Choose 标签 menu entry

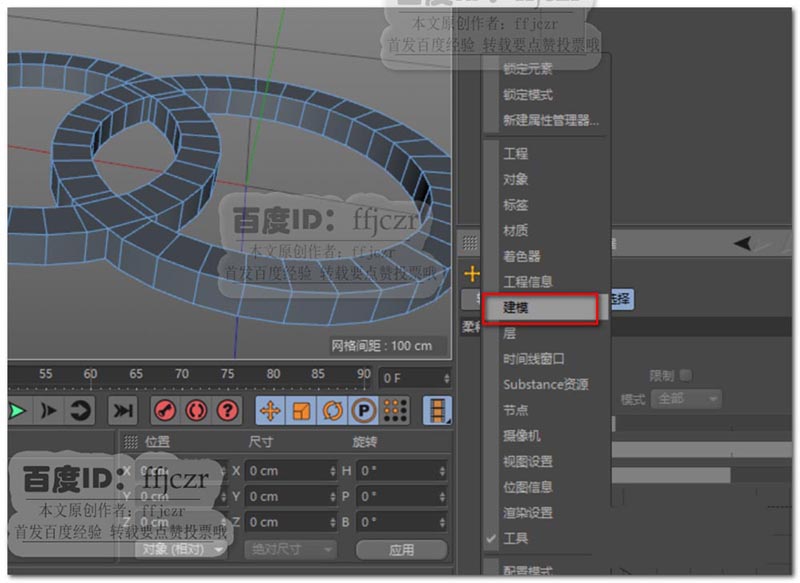[x=515, y=205]
